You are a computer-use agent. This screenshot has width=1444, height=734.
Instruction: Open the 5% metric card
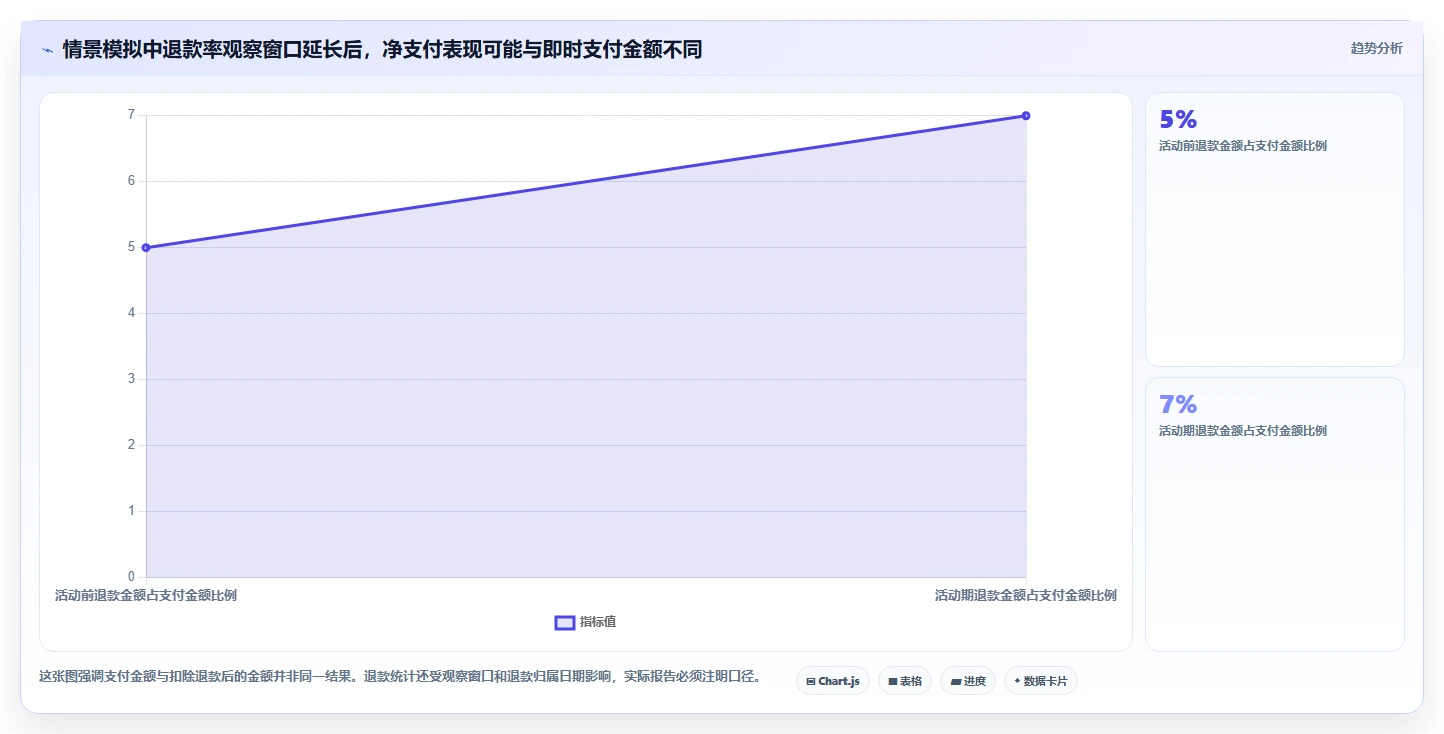point(1274,229)
